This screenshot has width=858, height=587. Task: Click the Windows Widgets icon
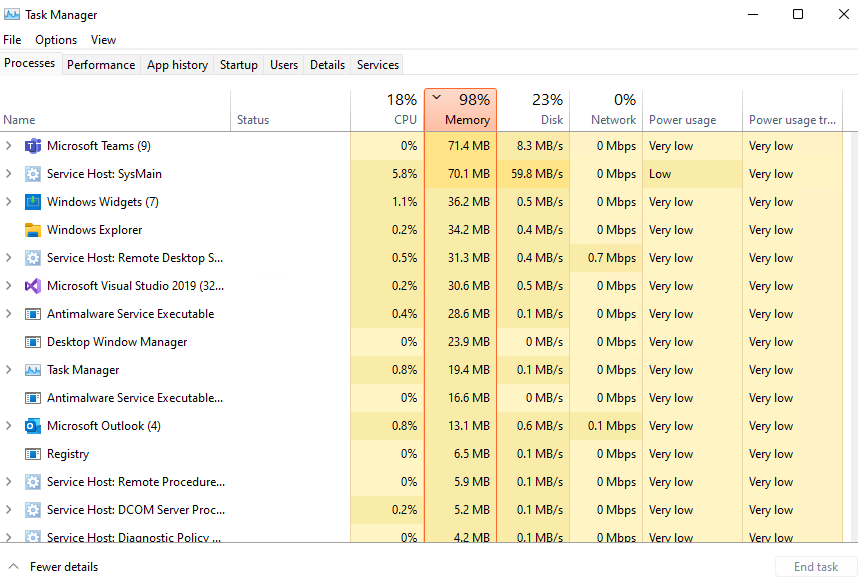pyautogui.click(x=33, y=202)
